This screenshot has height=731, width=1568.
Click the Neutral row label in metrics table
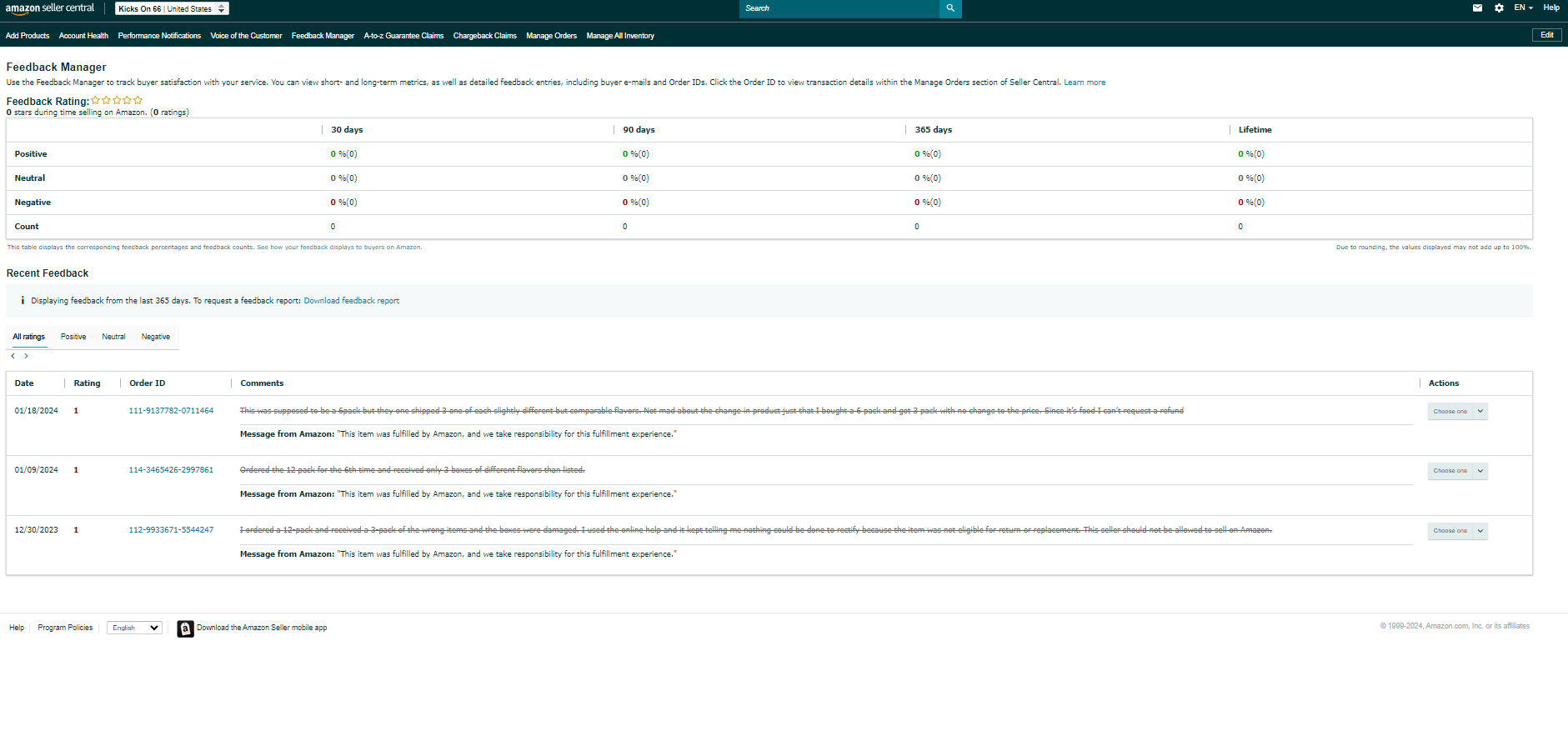click(30, 178)
